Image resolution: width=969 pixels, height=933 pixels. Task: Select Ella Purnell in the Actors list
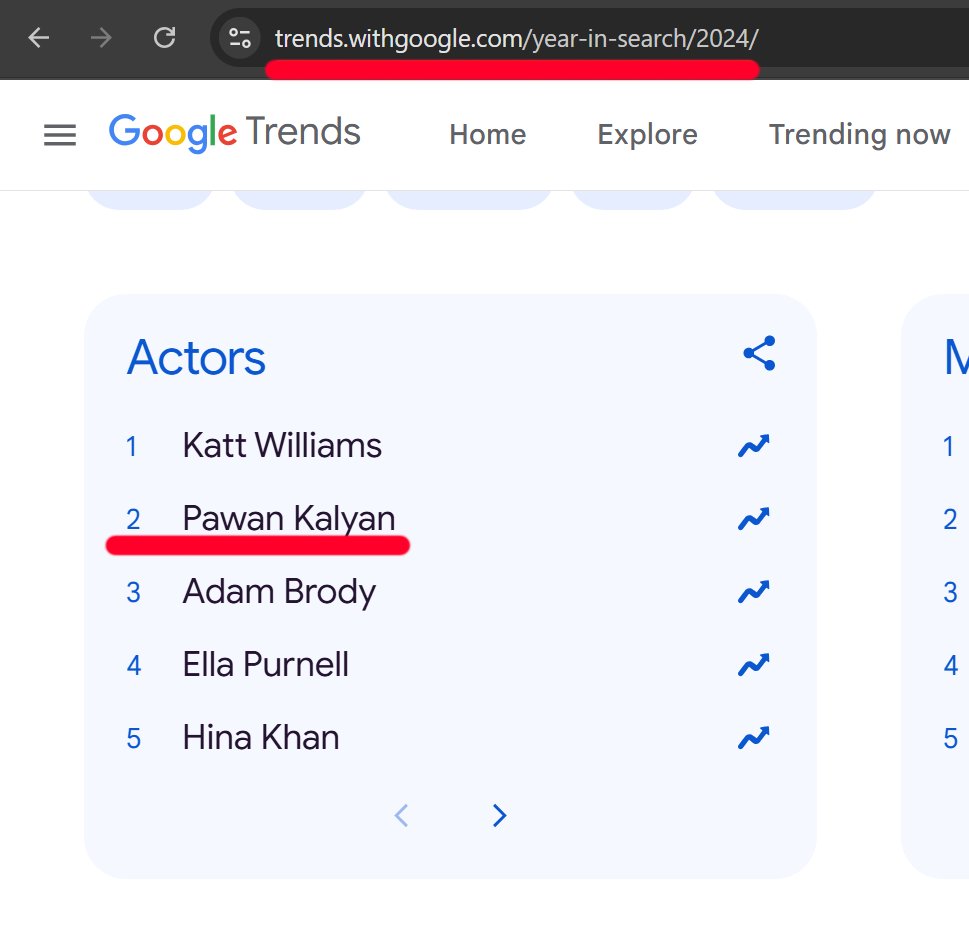[x=266, y=665]
